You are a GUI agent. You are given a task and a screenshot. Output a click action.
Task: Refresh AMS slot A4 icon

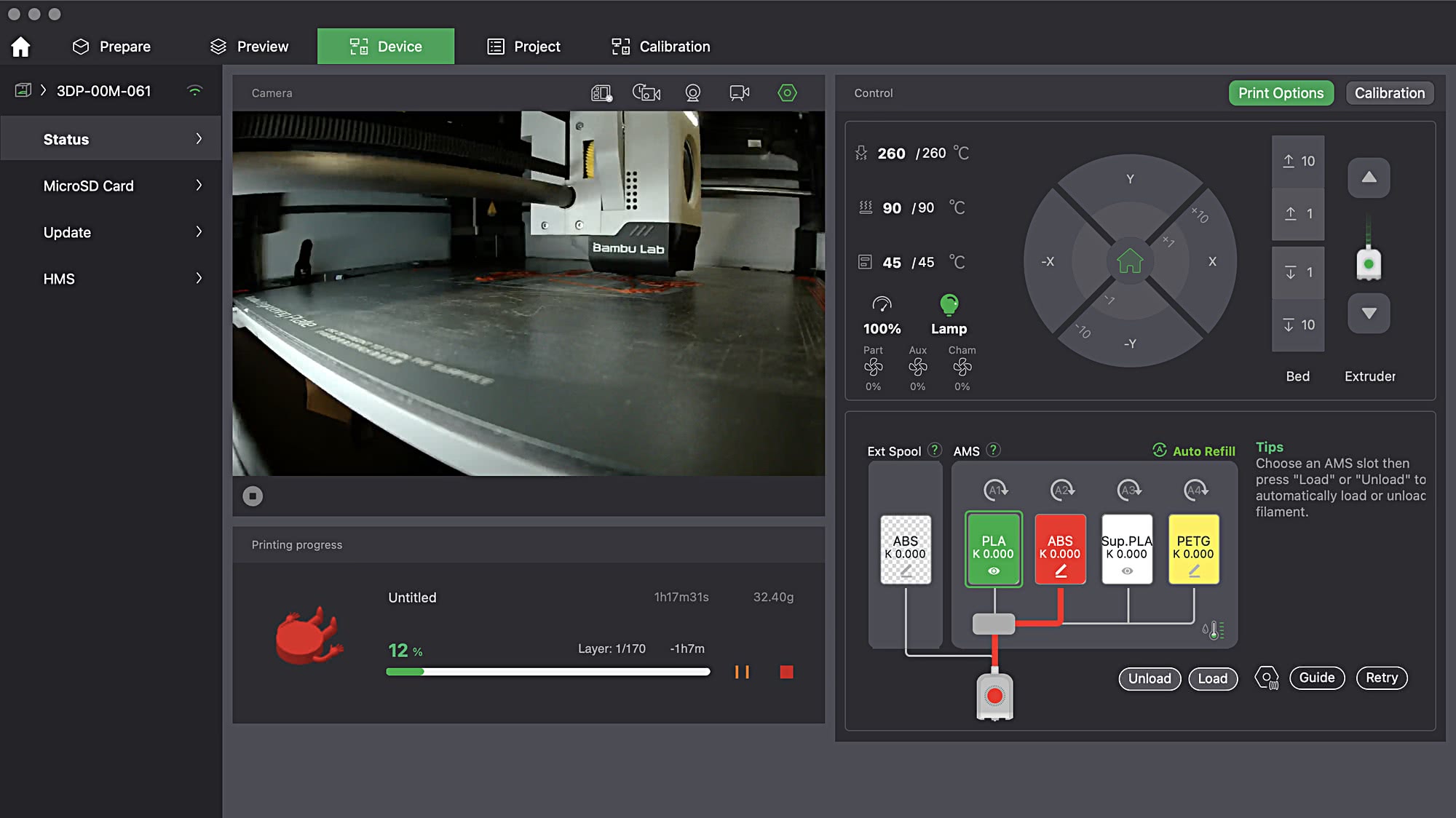tap(1195, 491)
